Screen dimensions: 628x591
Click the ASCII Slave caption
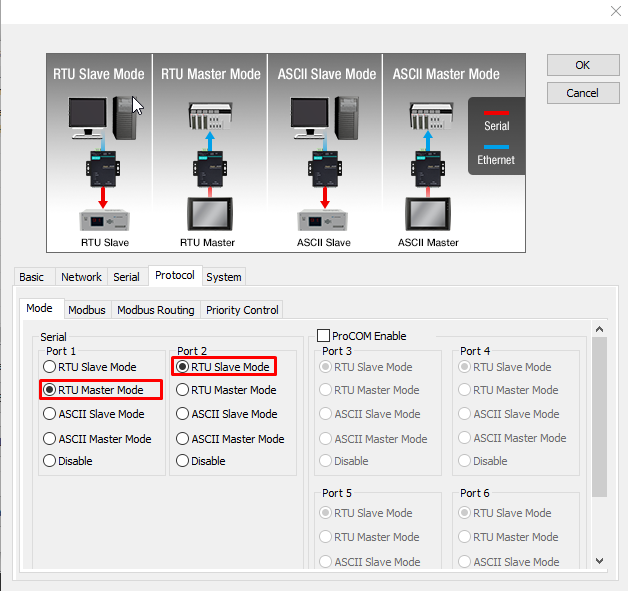tap(324, 242)
